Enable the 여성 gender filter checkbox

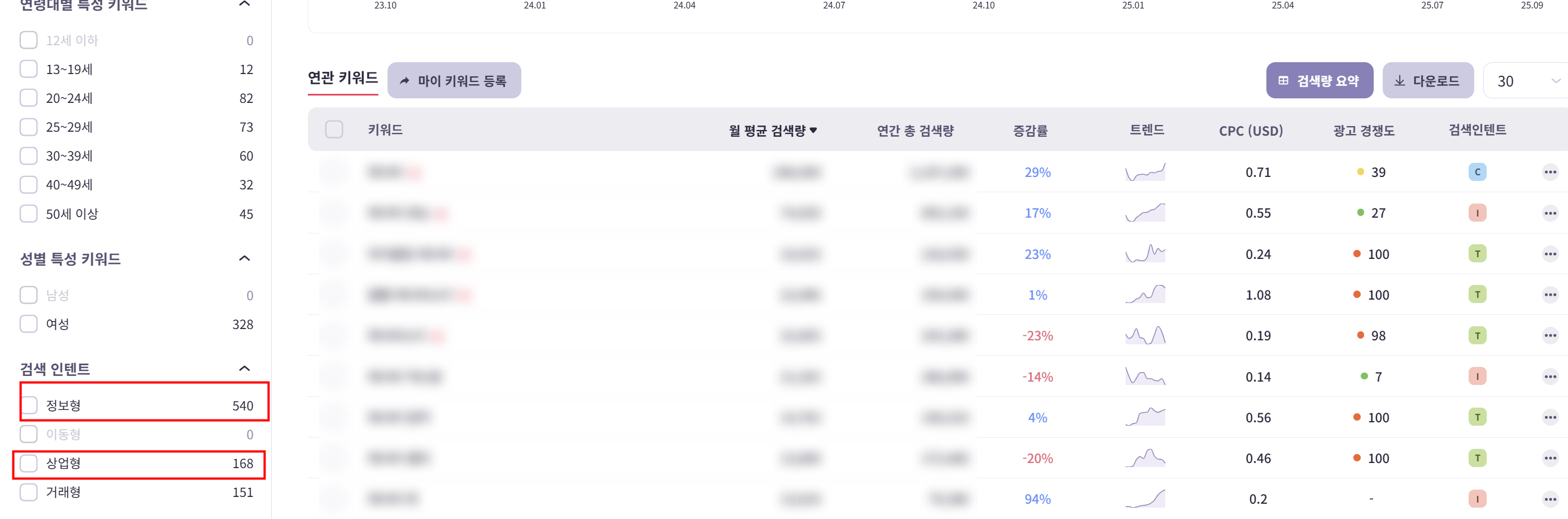[x=29, y=324]
